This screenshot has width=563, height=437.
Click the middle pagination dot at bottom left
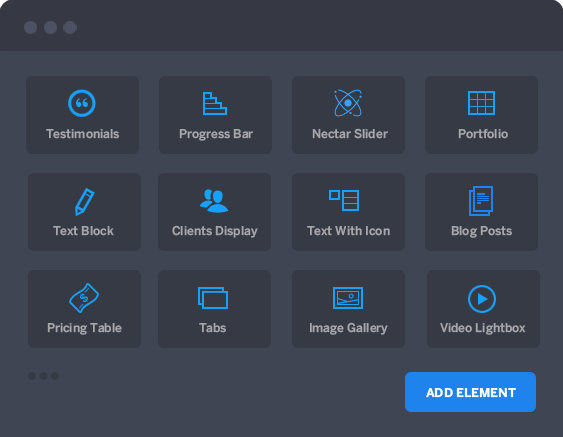(x=43, y=376)
